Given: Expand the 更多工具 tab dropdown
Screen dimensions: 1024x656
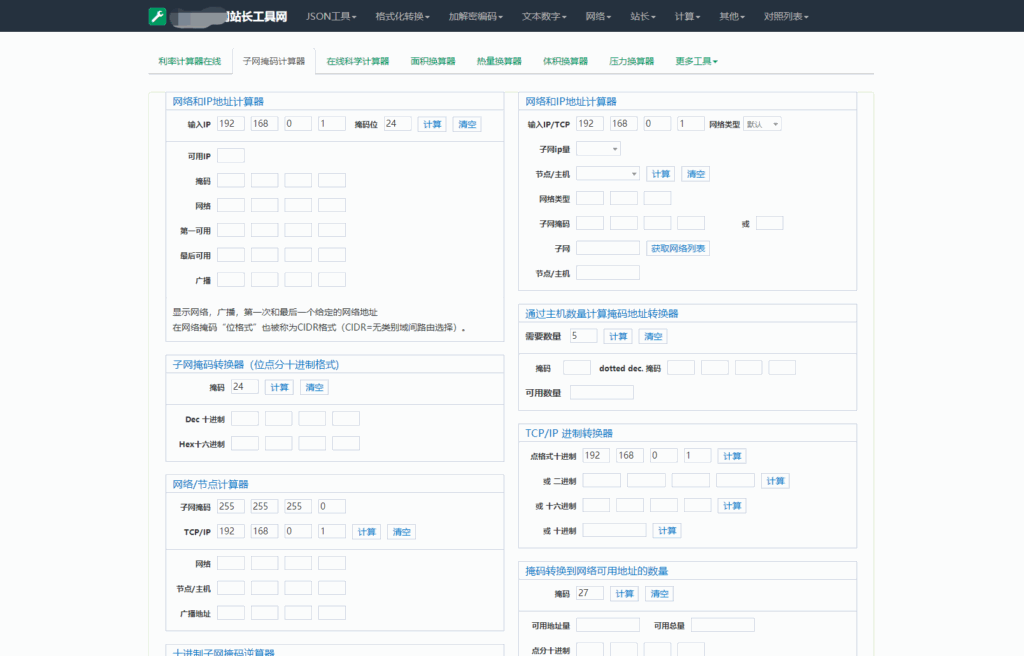Looking at the screenshot, I should [x=696, y=61].
